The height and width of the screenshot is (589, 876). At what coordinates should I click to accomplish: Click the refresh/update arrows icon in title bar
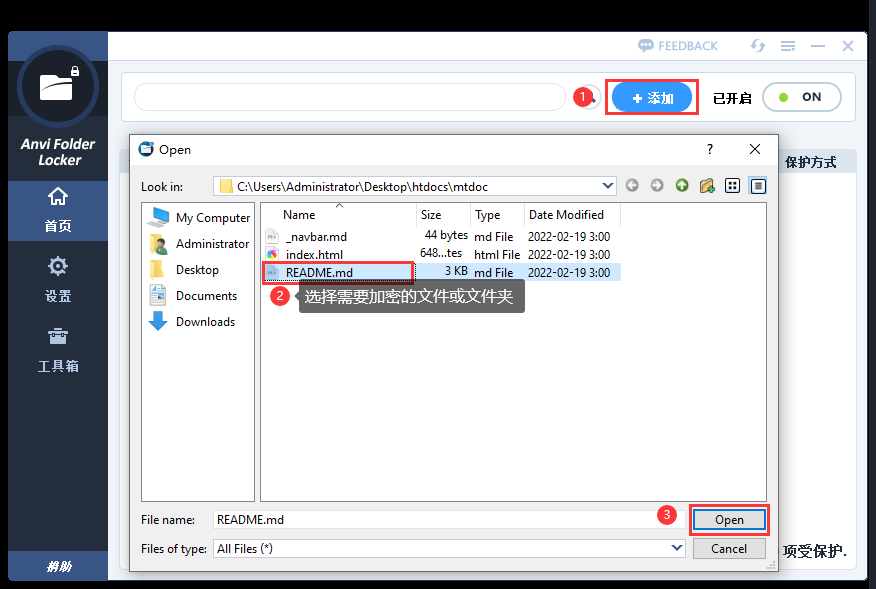[x=758, y=46]
